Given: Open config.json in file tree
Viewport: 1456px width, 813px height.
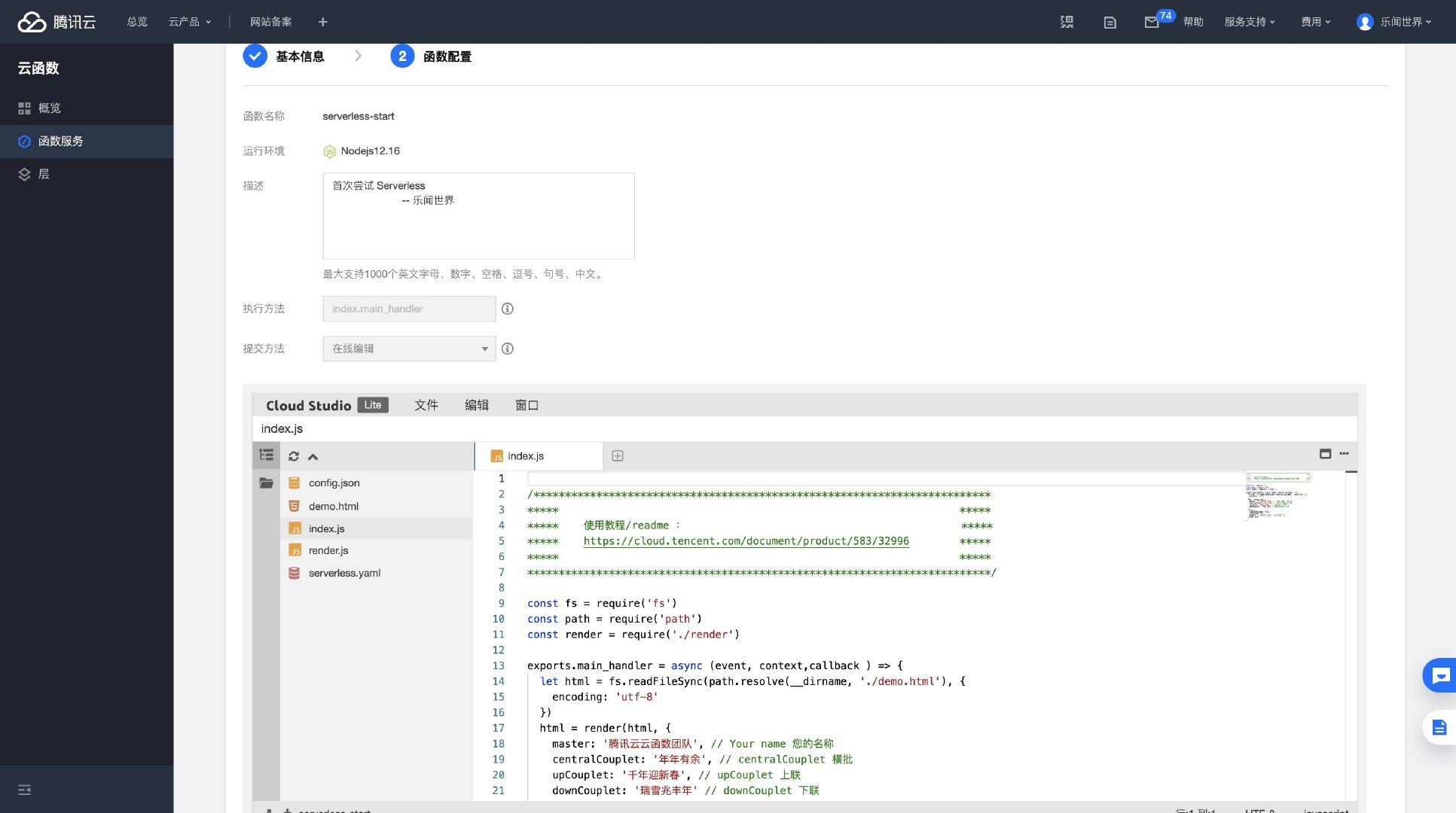Looking at the screenshot, I should [377, 483].
